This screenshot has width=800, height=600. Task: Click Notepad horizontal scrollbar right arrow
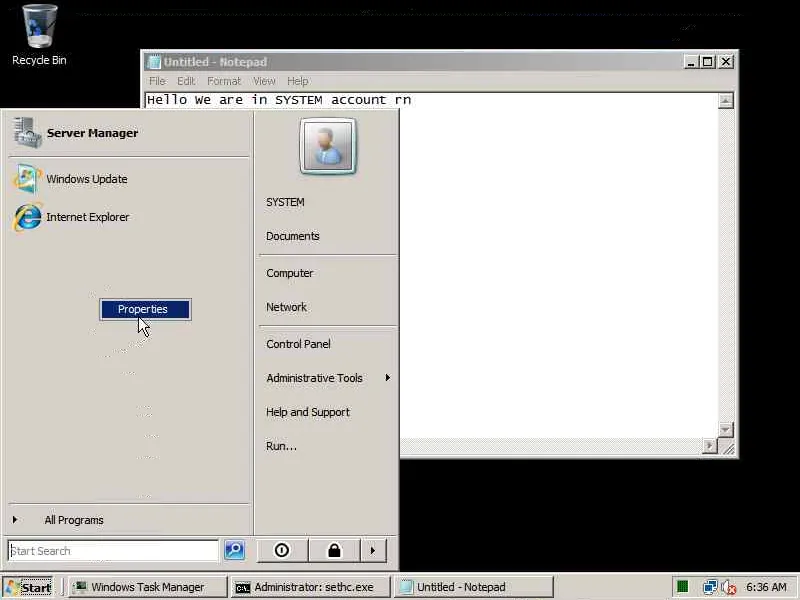pyautogui.click(x=710, y=446)
